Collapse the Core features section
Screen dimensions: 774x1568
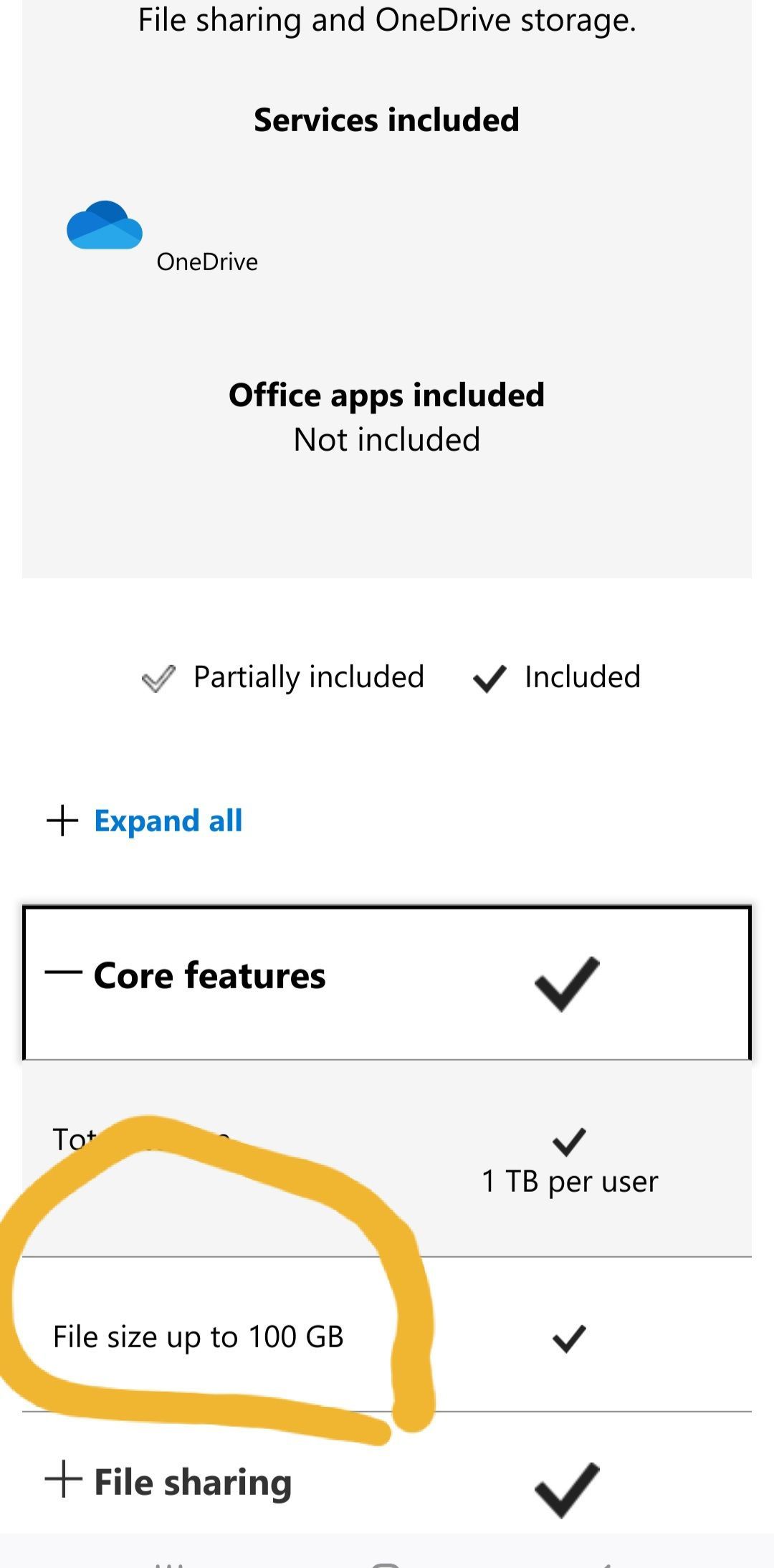387,983
